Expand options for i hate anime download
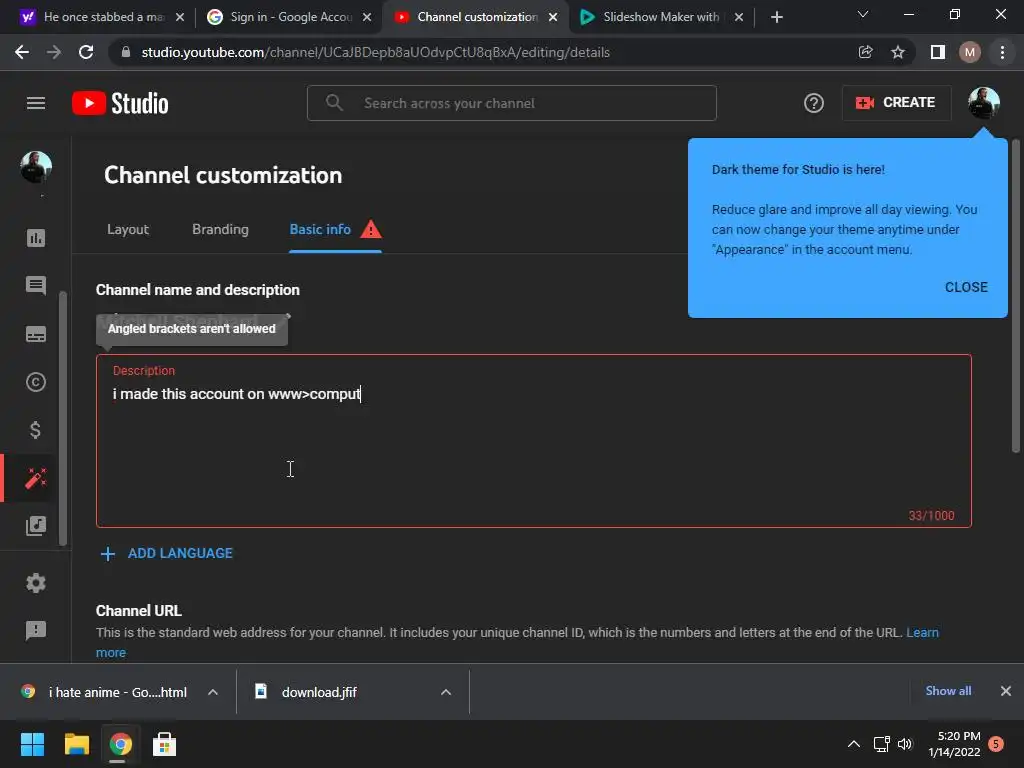 pyautogui.click(x=213, y=692)
